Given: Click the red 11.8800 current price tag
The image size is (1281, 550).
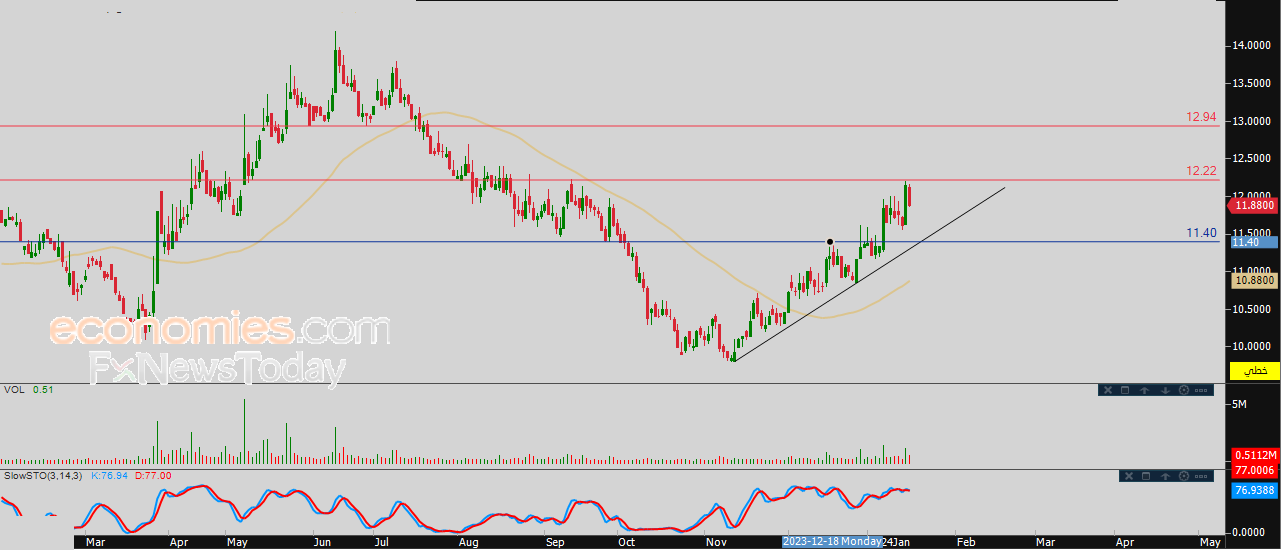Looking at the screenshot, I should 1254,205.
